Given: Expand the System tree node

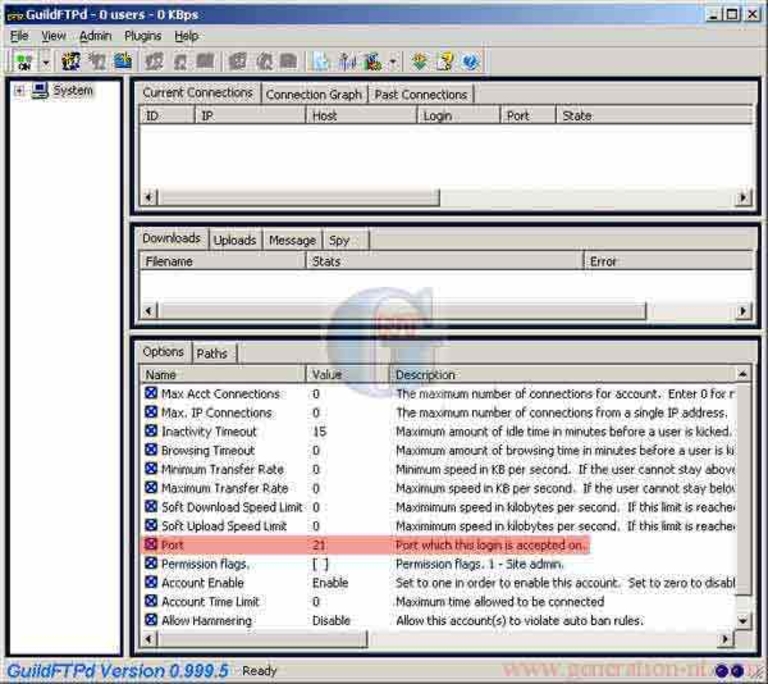Looking at the screenshot, I should pos(19,91).
